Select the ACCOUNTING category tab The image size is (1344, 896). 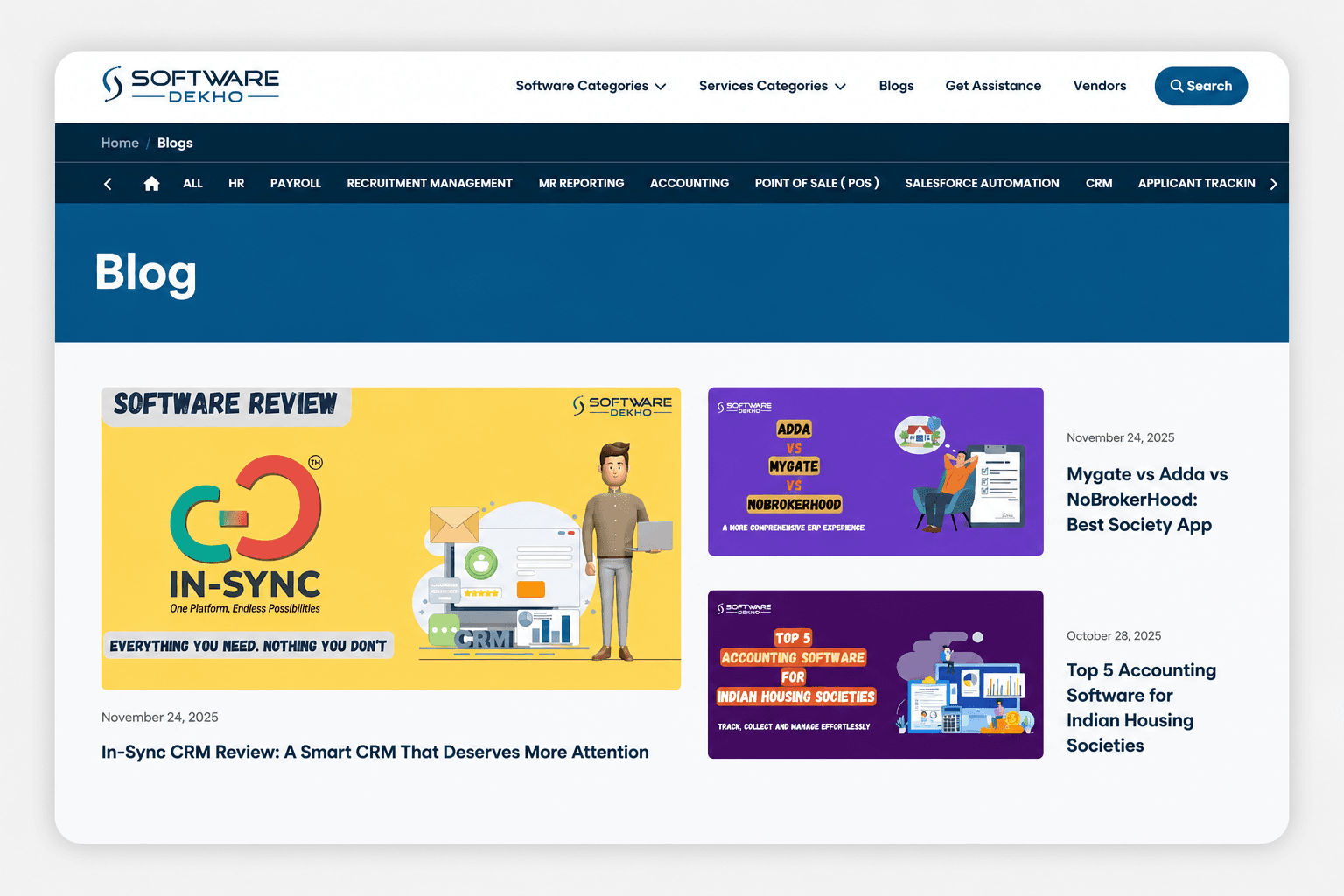(689, 183)
